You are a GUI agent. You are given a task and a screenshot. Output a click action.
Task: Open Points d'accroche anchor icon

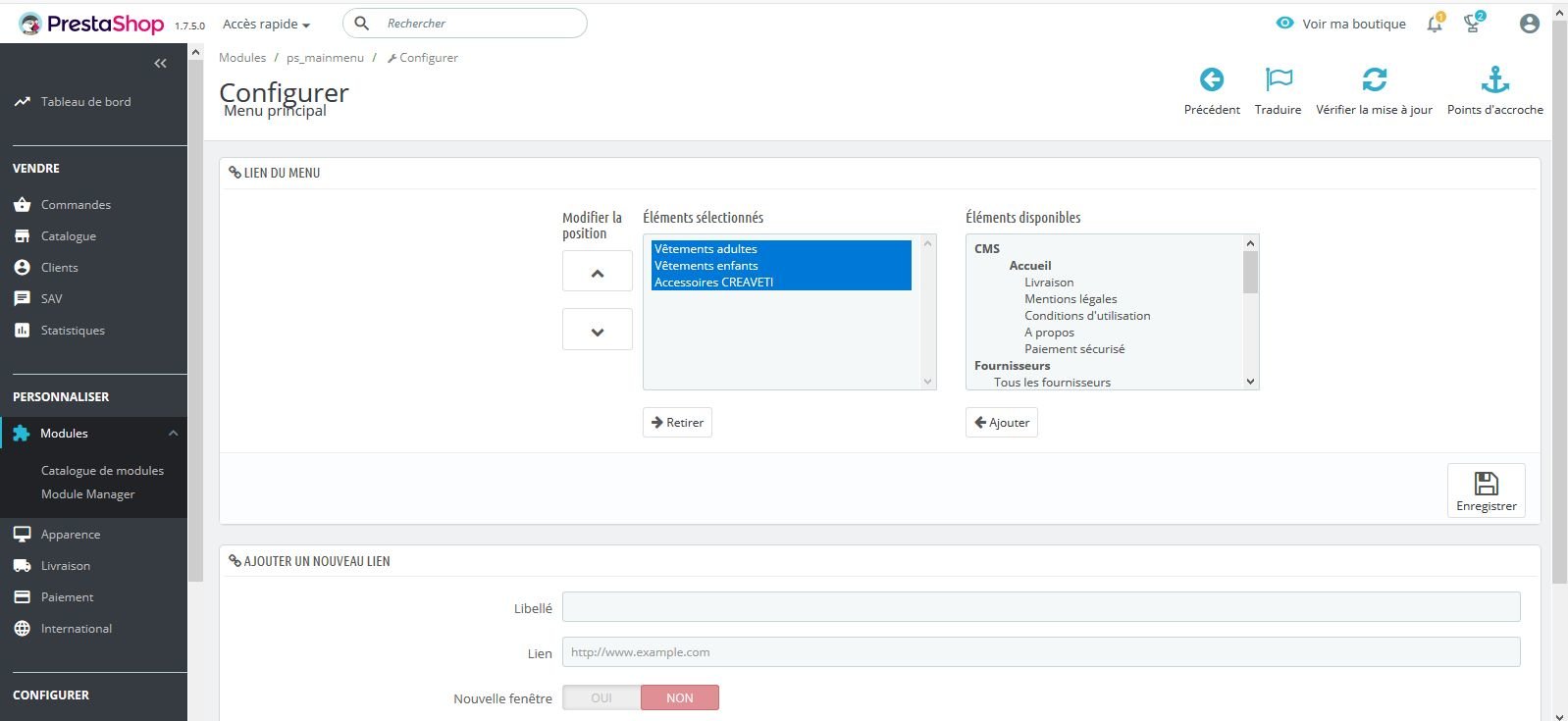click(x=1495, y=79)
